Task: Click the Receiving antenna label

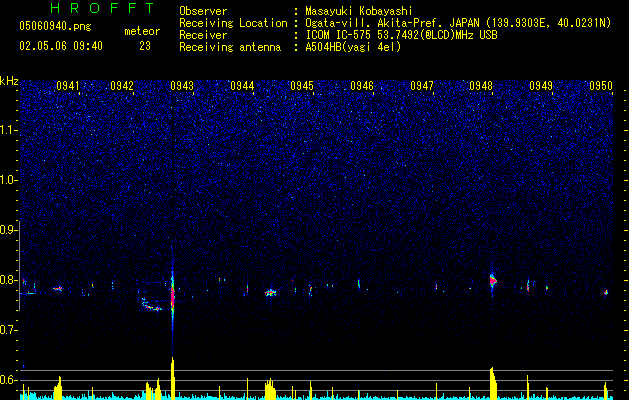Action: (230, 47)
